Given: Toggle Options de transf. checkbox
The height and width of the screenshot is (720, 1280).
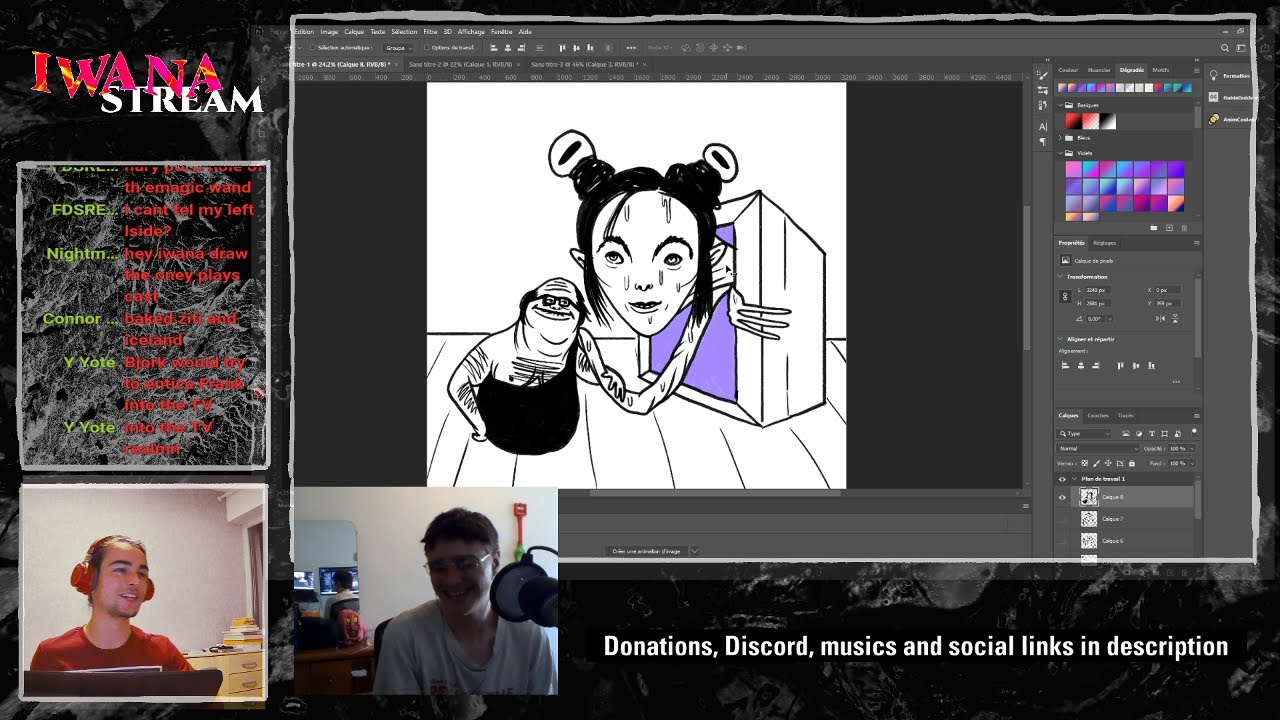Looking at the screenshot, I should point(426,47).
